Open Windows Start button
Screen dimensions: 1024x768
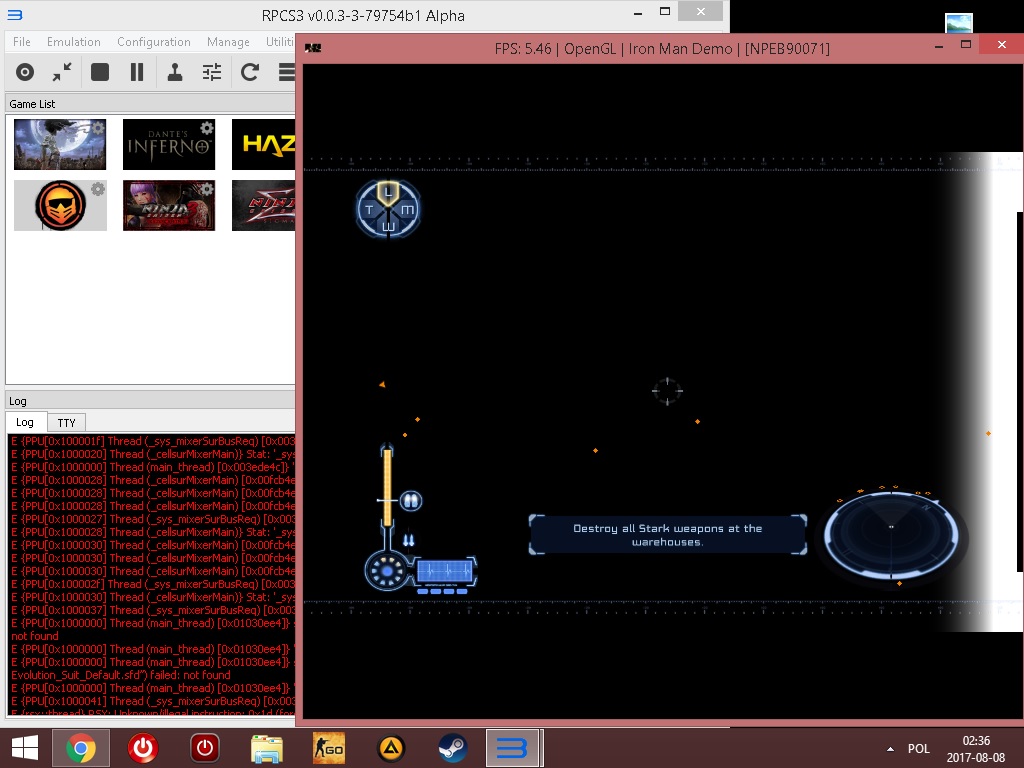[25, 748]
